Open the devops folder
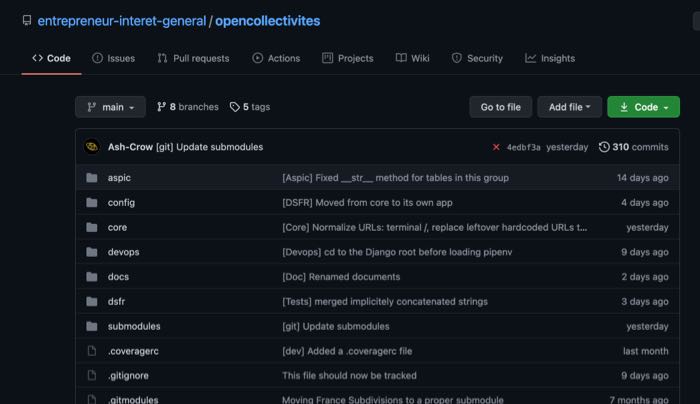 coord(123,252)
